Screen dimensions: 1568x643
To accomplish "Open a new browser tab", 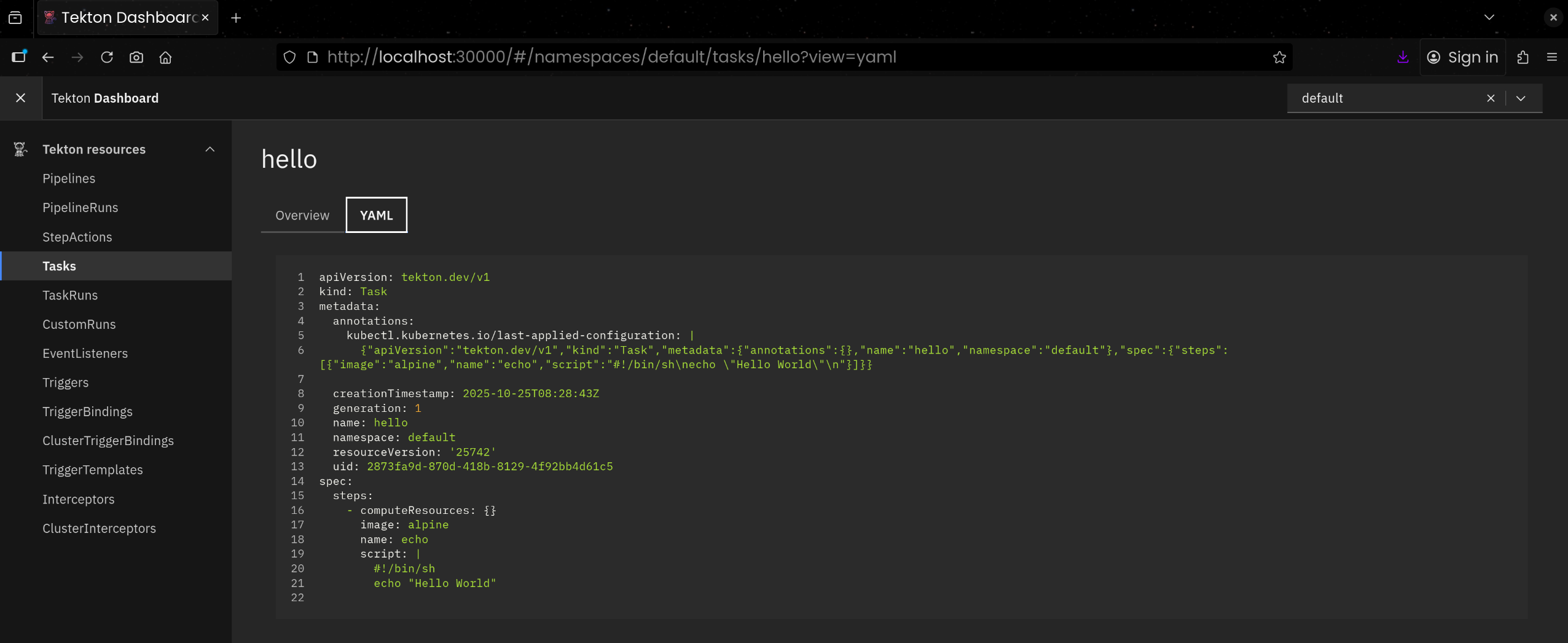I will point(236,18).
